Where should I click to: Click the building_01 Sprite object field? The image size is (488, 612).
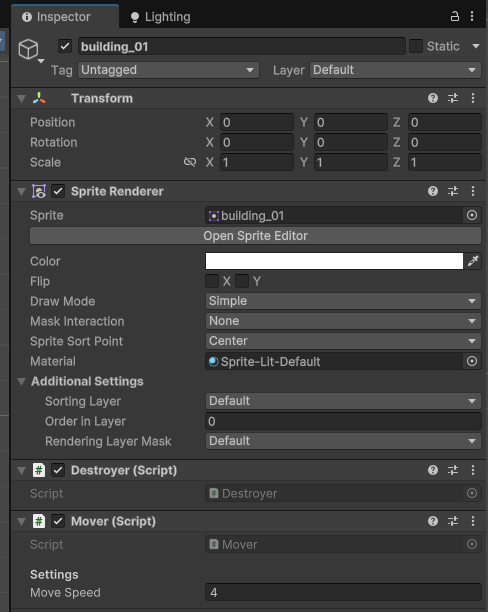334,215
